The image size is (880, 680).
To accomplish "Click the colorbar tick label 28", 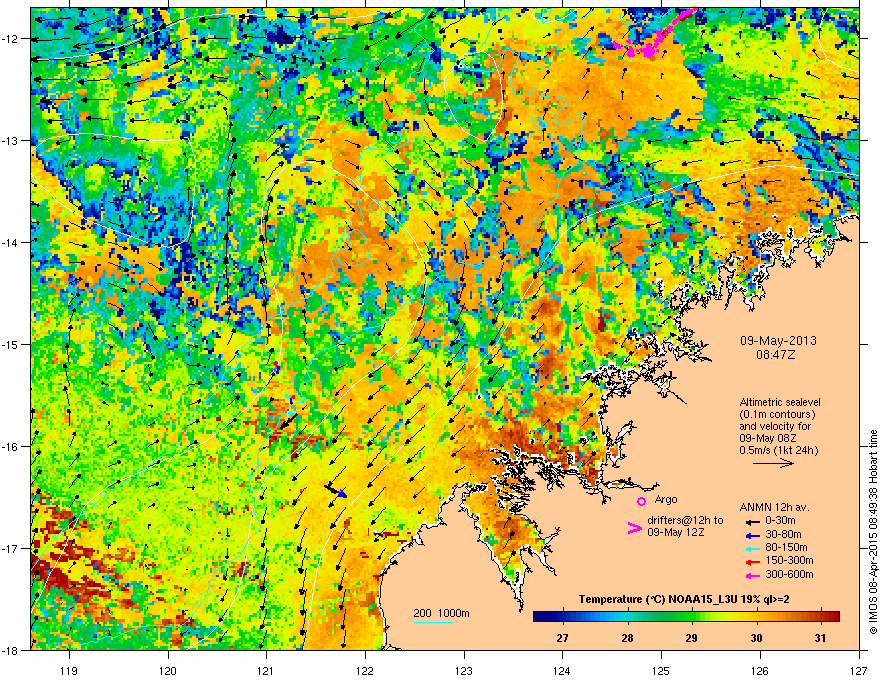I will tap(627, 638).
